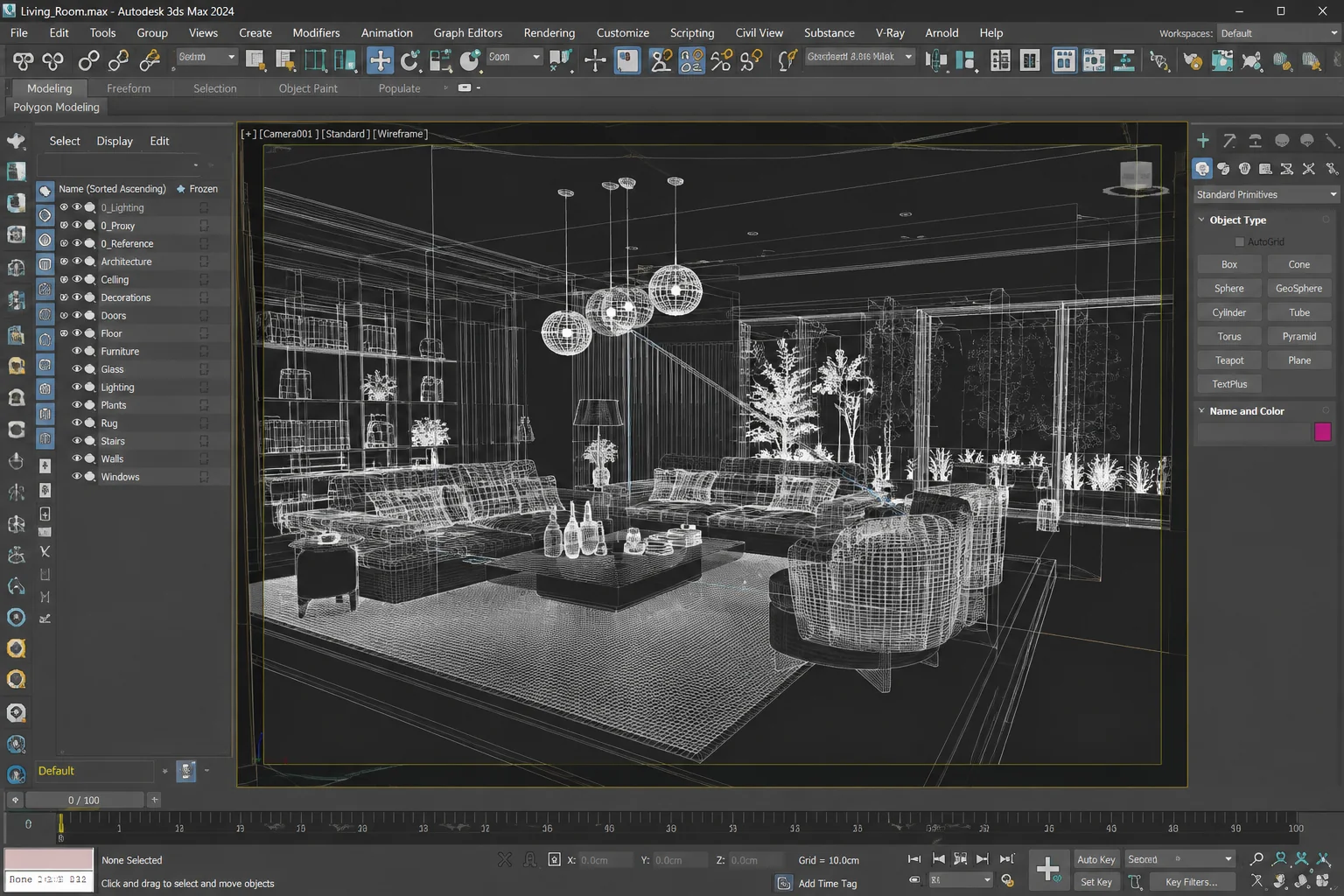The height and width of the screenshot is (896, 1344).
Task: Open the Create tab plus icon in command panel
Action: click(x=1203, y=140)
